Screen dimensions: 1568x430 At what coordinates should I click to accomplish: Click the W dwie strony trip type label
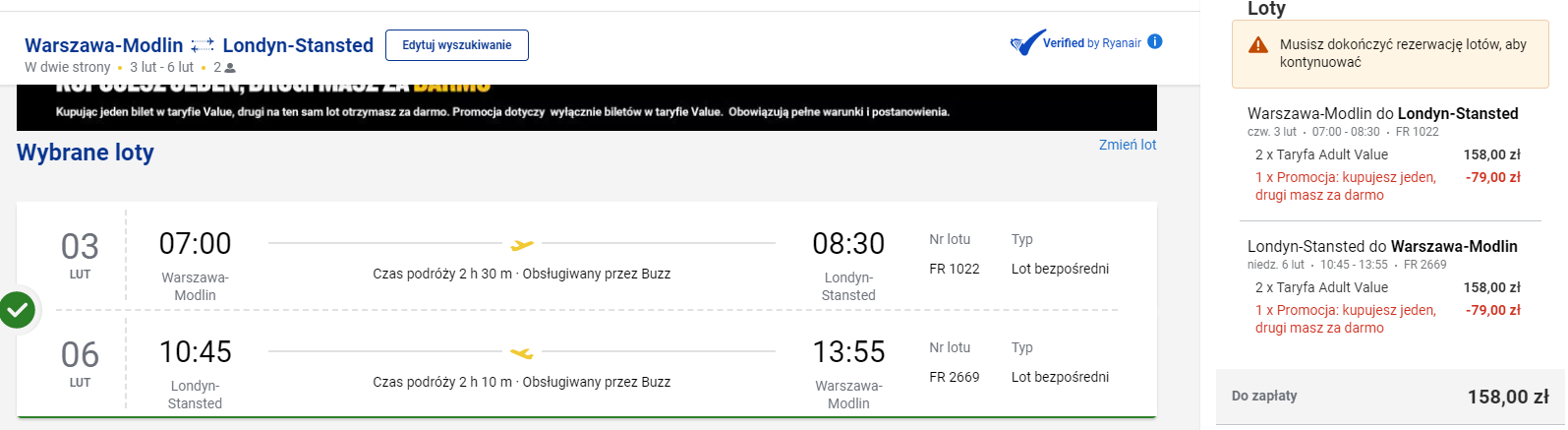68,67
